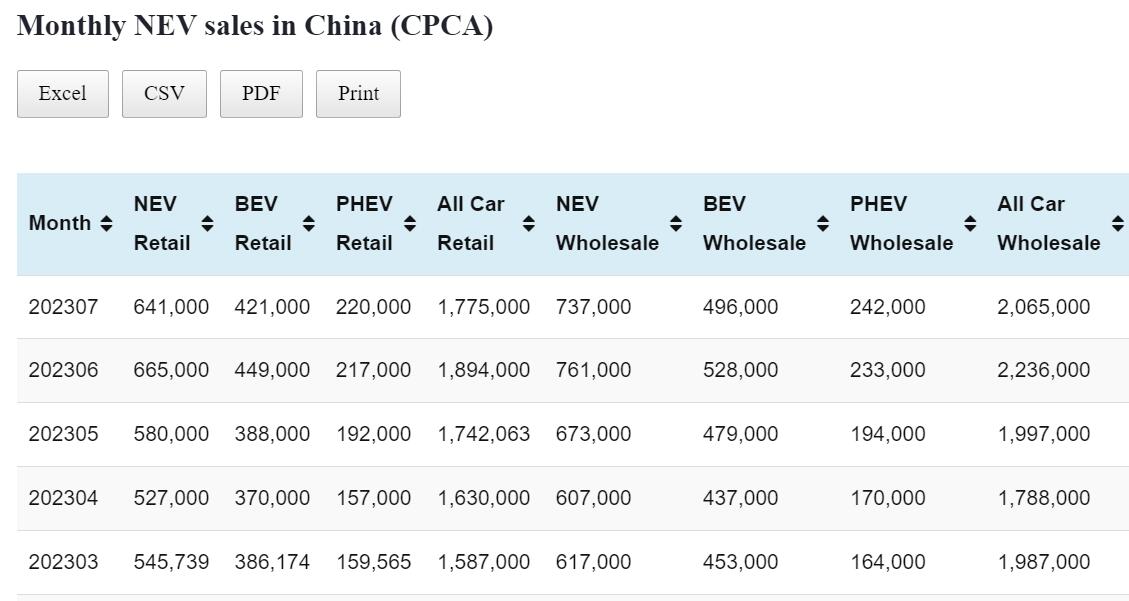Select the 202304 month cell
This screenshot has height=601, width=1129.
pyautogui.click(x=63, y=498)
